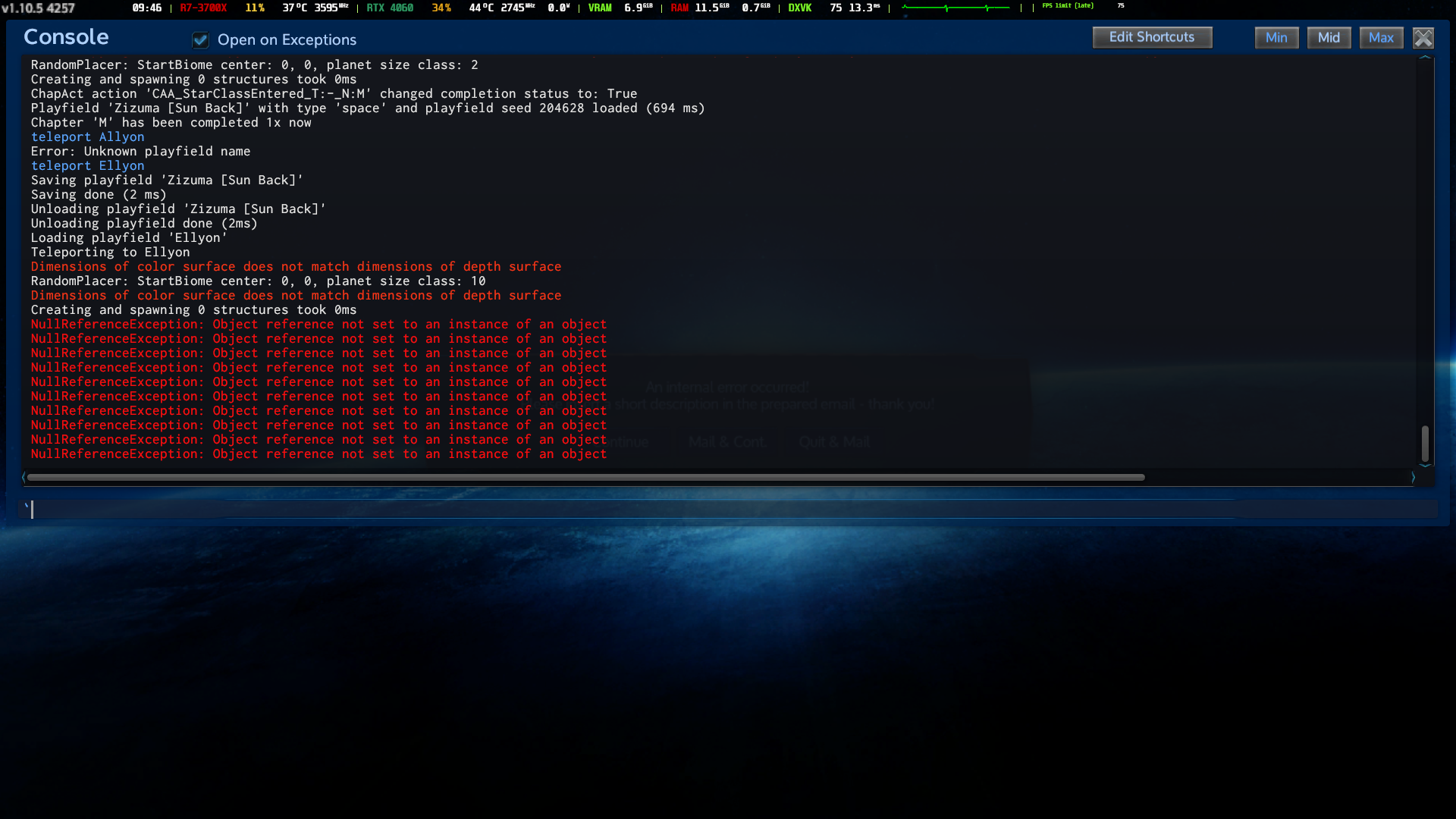
Task: Click the vertical scrollbar up arrow
Action: 1425,58
